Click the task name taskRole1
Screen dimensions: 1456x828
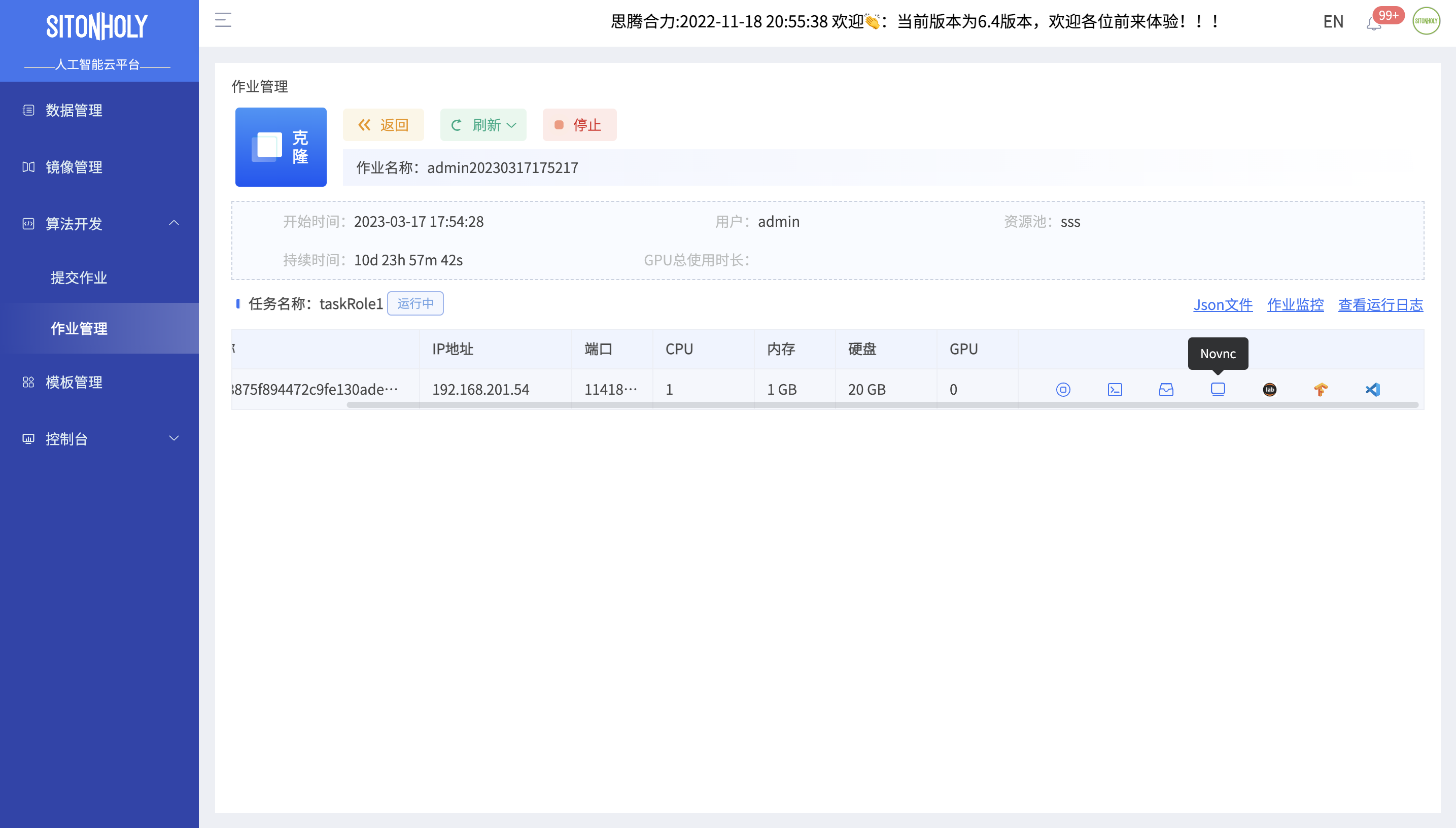point(352,304)
